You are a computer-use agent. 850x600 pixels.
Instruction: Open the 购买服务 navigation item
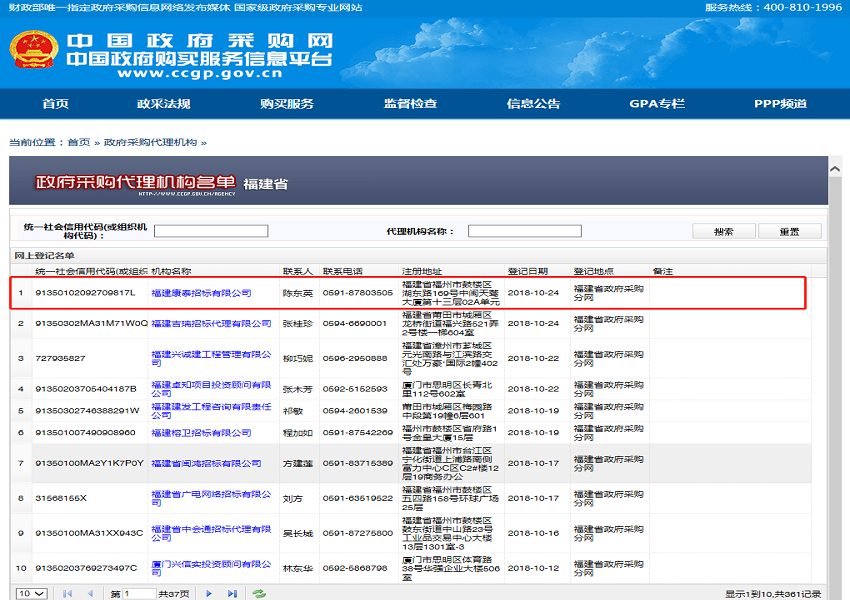pyautogui.click(x=287, y=104)
